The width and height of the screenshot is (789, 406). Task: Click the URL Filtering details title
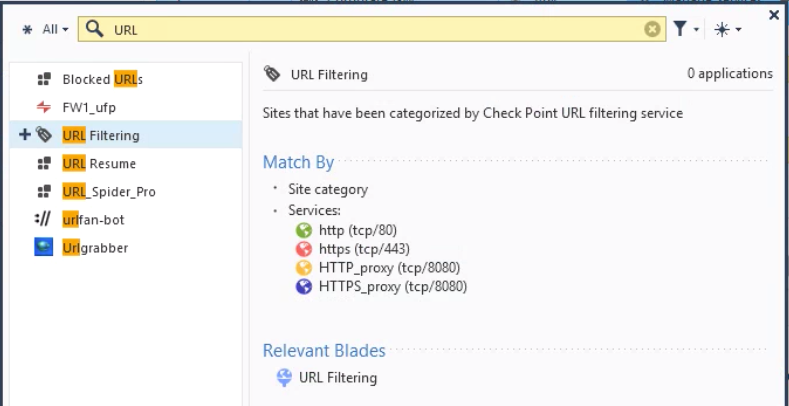[329, 75]
